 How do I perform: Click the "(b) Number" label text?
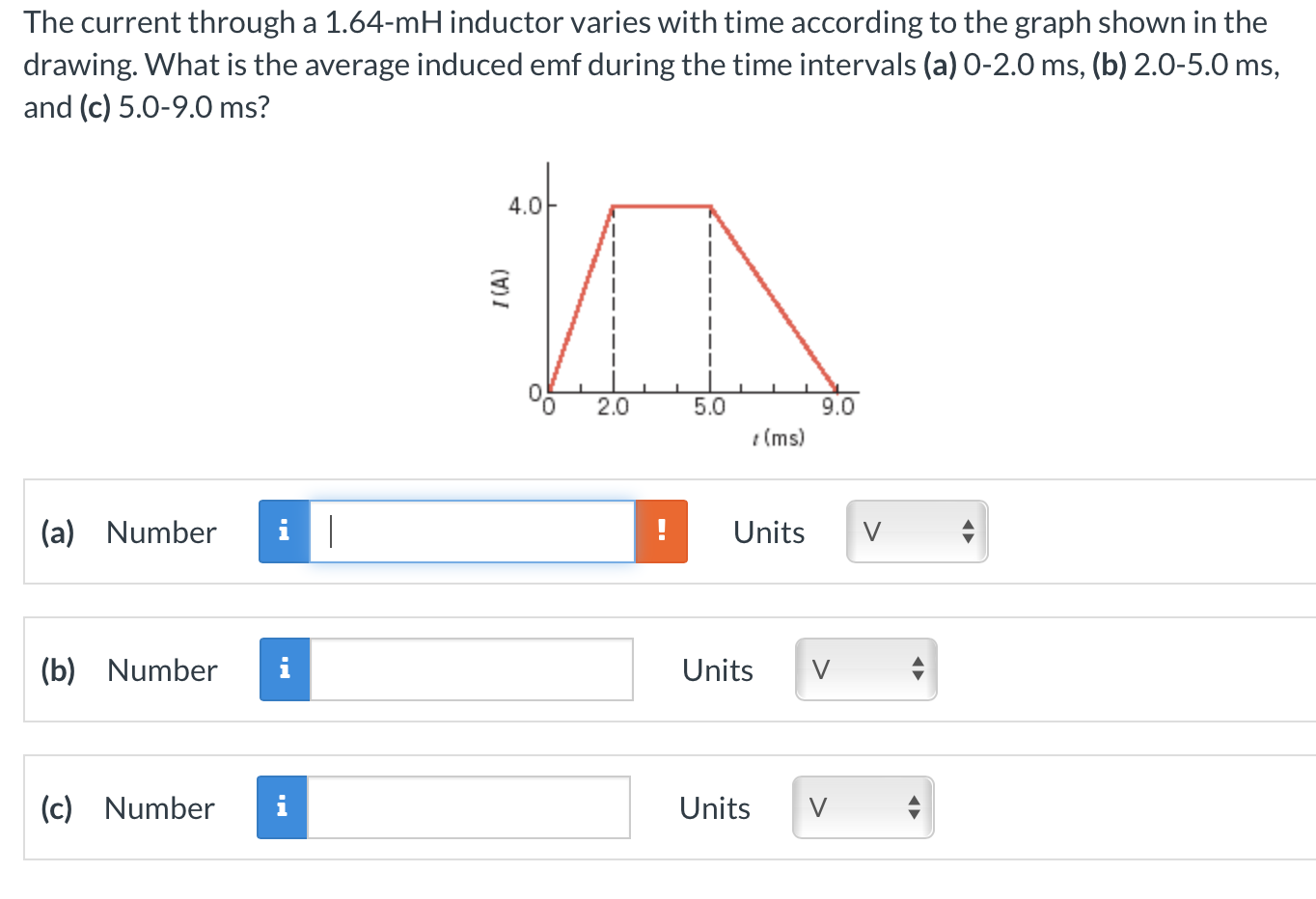[x=129, y=669]
